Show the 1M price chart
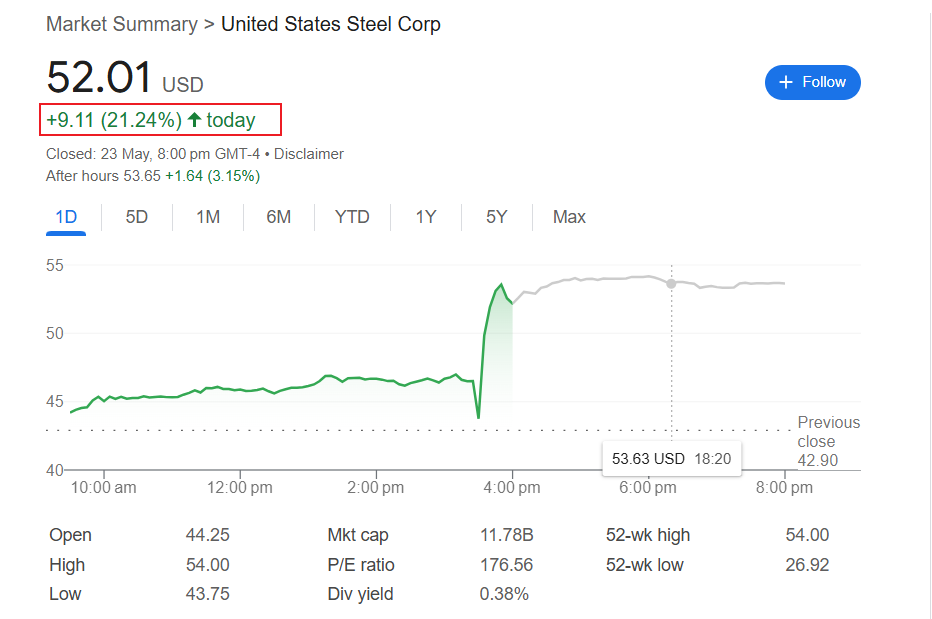Image resolution: width=932 pixels, height=619 pixels. tap(208, 217)
